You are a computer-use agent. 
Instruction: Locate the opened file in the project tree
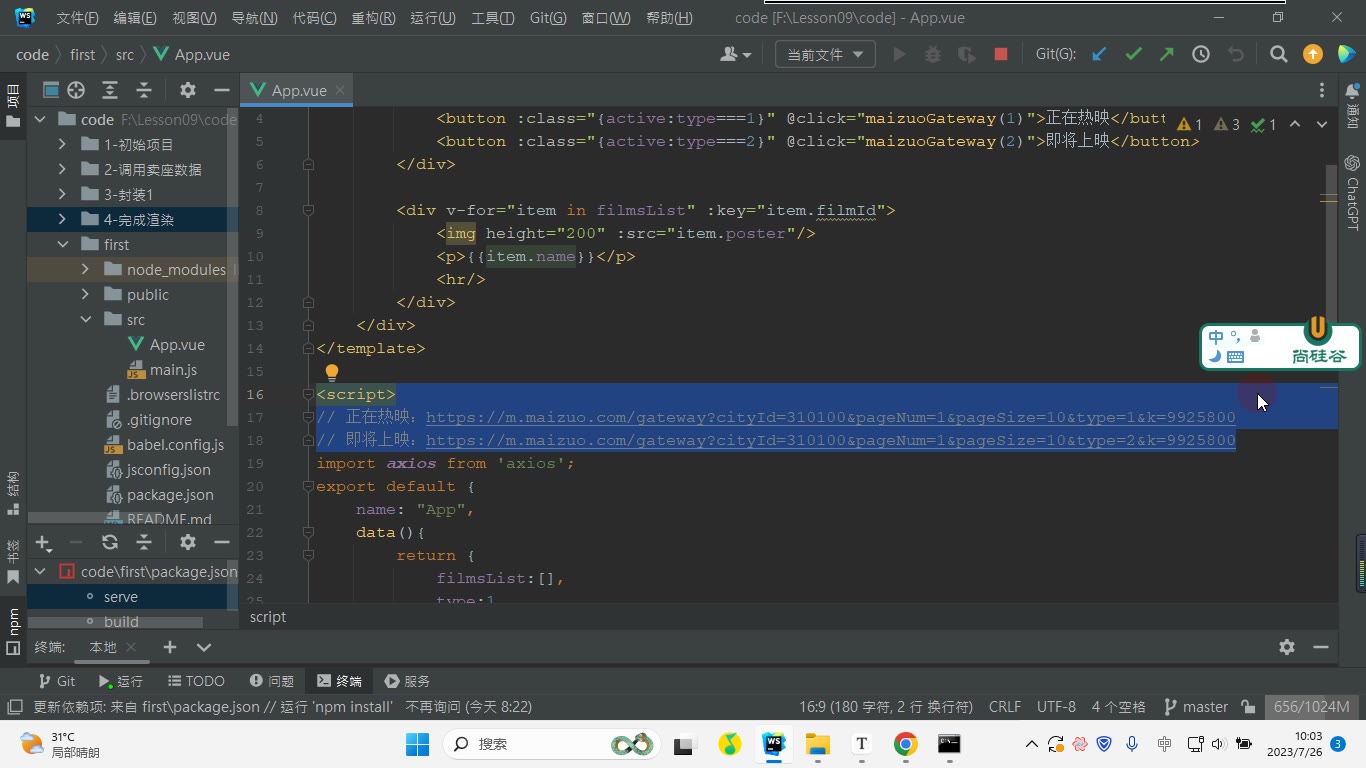pos(76,90)
